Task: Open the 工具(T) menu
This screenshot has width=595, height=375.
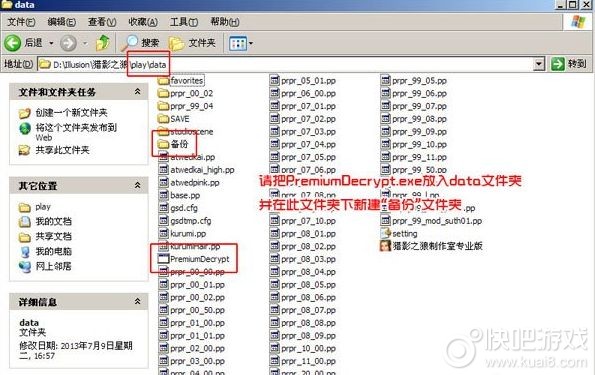Action: [x=184, y=22]
